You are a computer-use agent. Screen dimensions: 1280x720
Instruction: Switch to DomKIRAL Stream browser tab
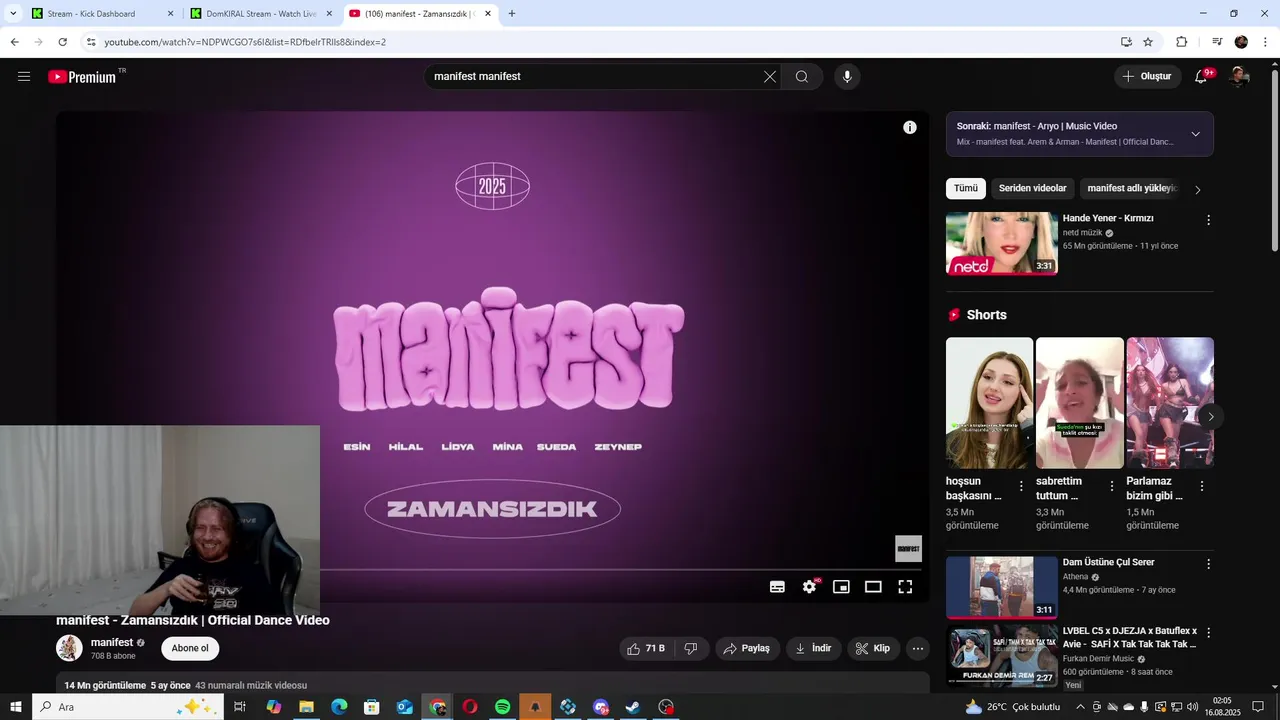point(260,14)
